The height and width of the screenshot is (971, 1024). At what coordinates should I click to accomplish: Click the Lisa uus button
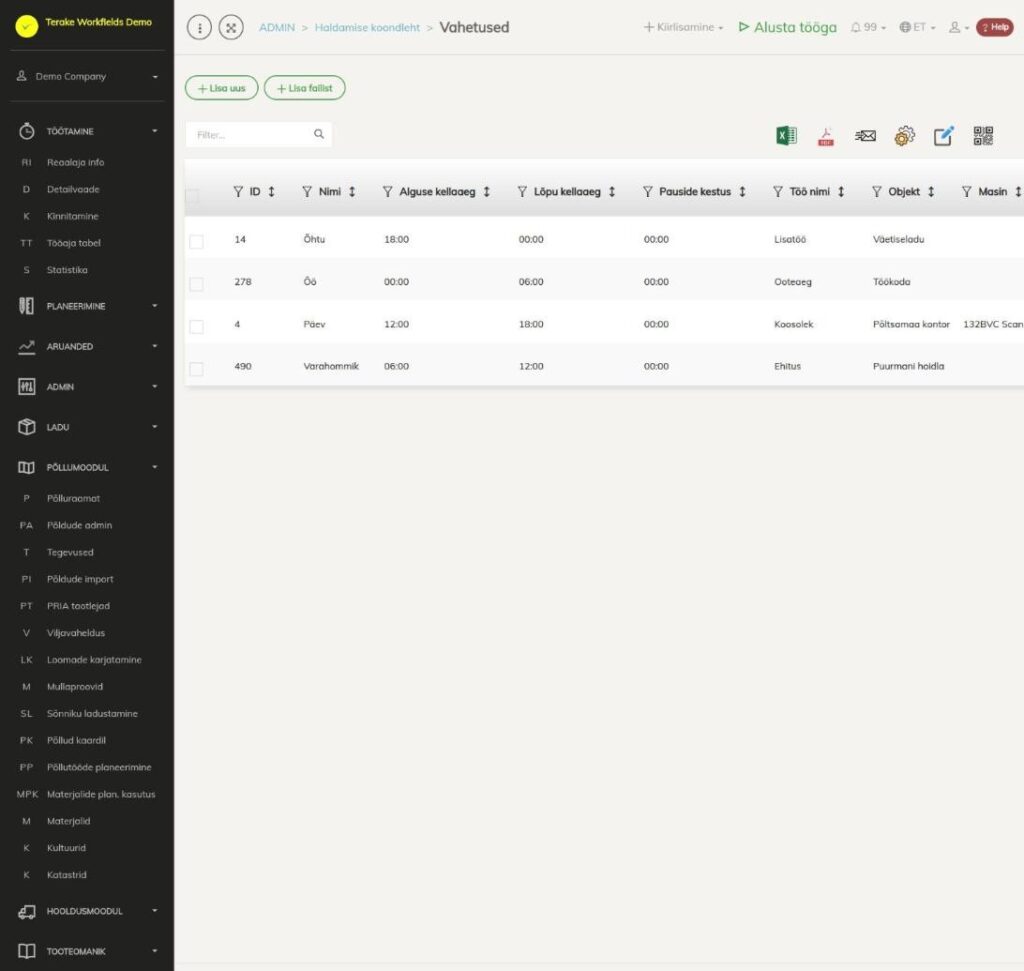[x=221, y=88]
